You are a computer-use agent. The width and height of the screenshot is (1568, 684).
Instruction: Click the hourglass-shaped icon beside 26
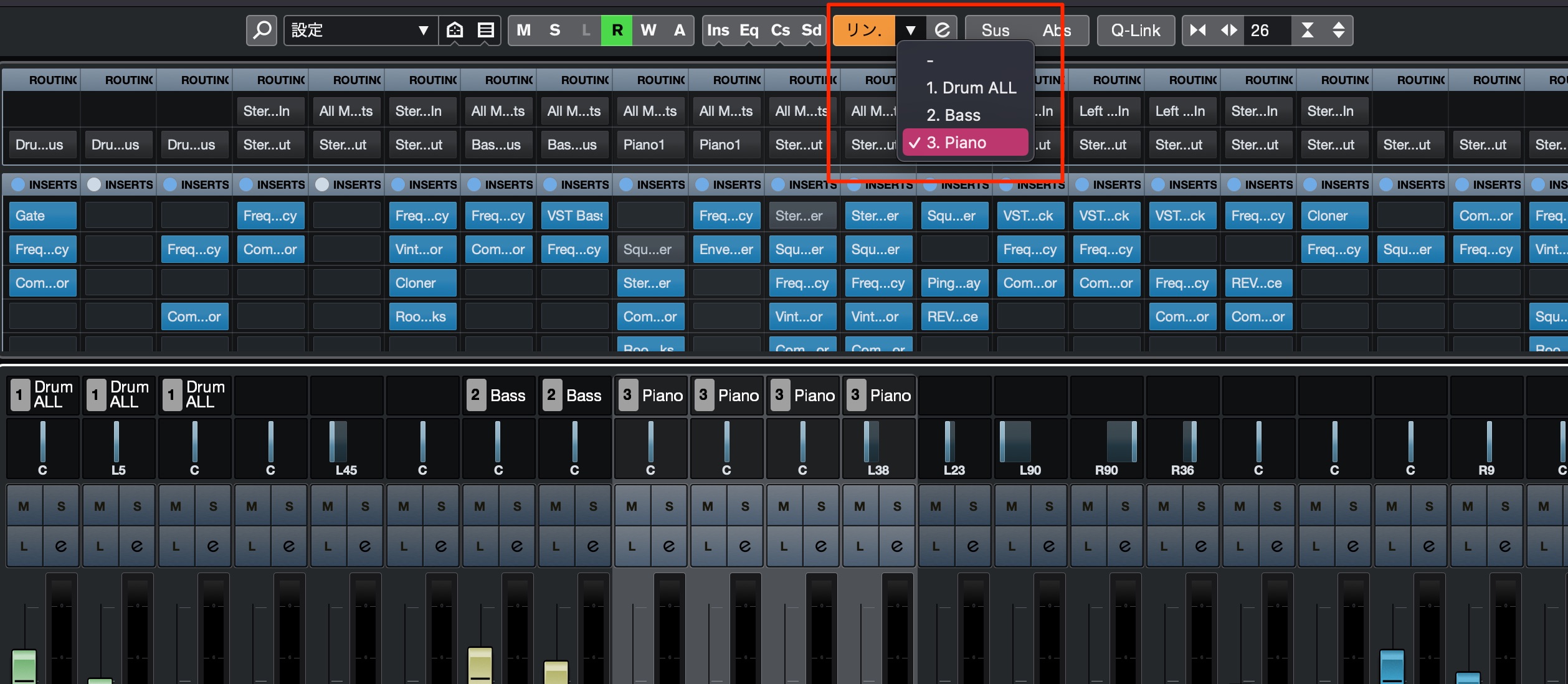point(1308,30)
